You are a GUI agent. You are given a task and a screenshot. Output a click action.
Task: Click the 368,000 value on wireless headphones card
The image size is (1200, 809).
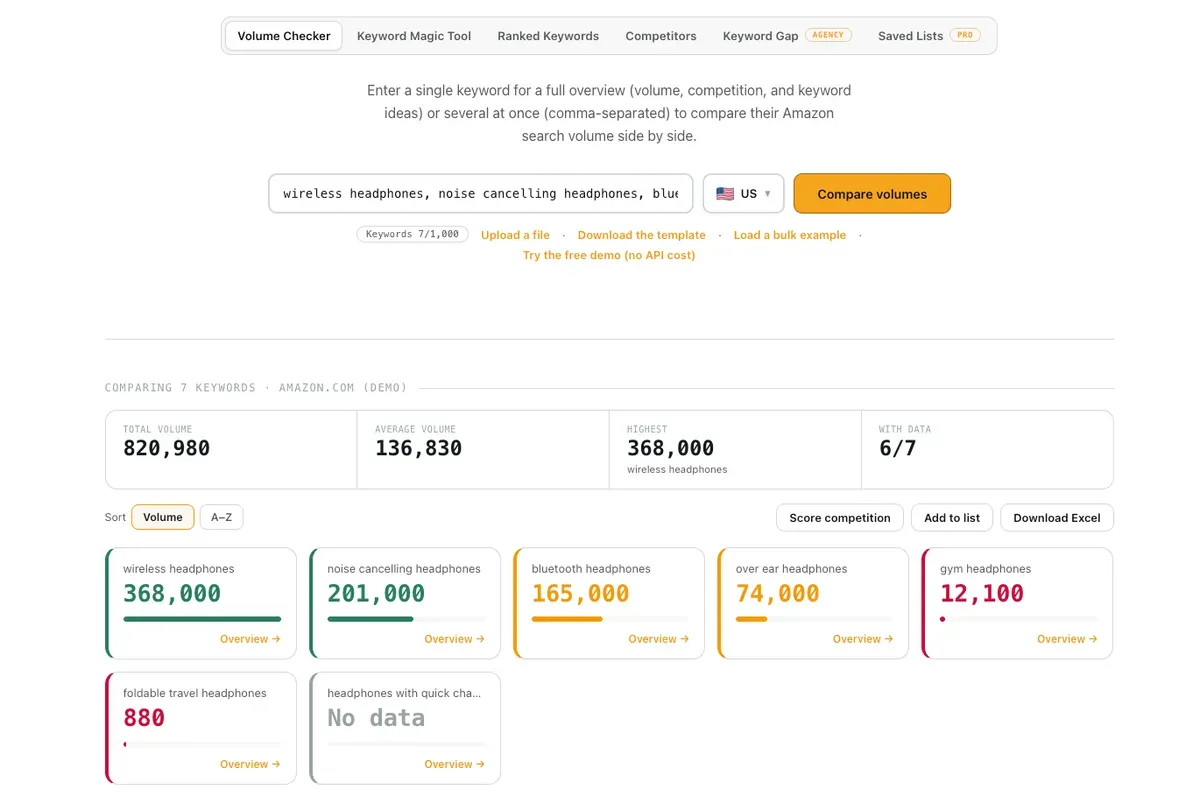pos(172,593)
